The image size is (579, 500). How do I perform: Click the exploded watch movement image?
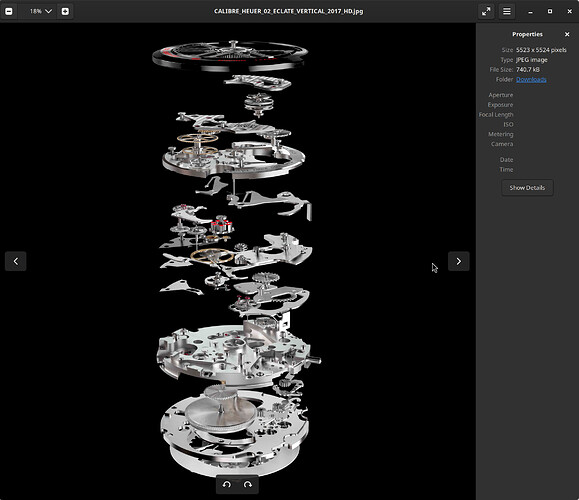[x=236, y=258]
